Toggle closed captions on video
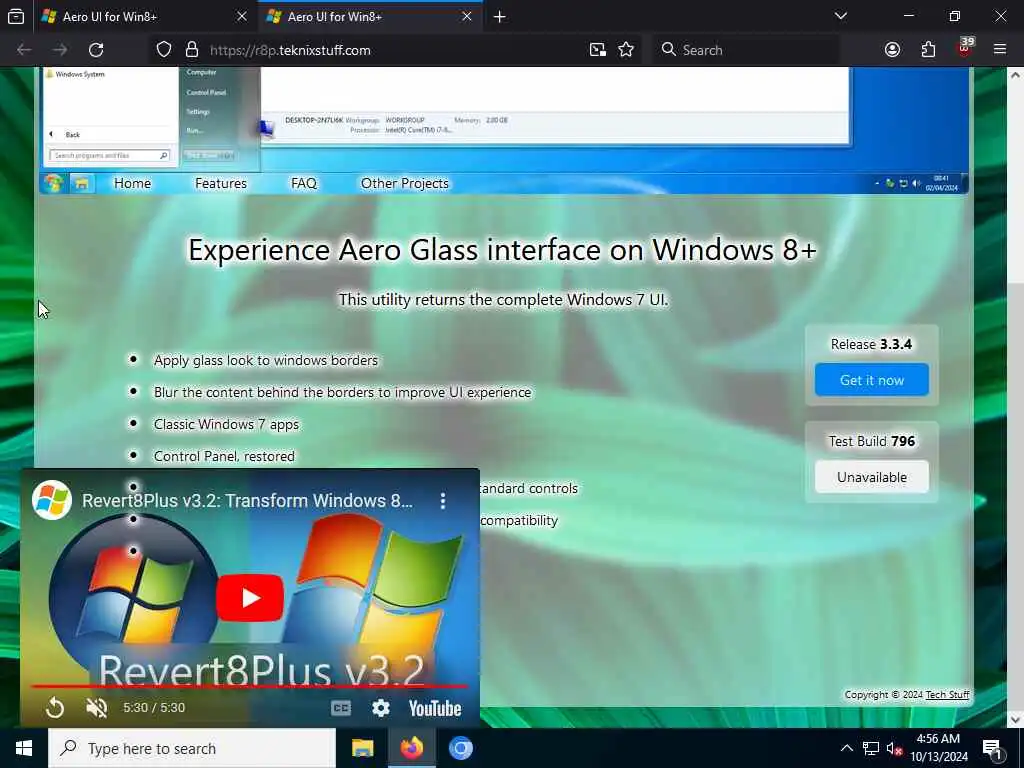This screenshot has height=768, width=1024. (x=341, y=708)
